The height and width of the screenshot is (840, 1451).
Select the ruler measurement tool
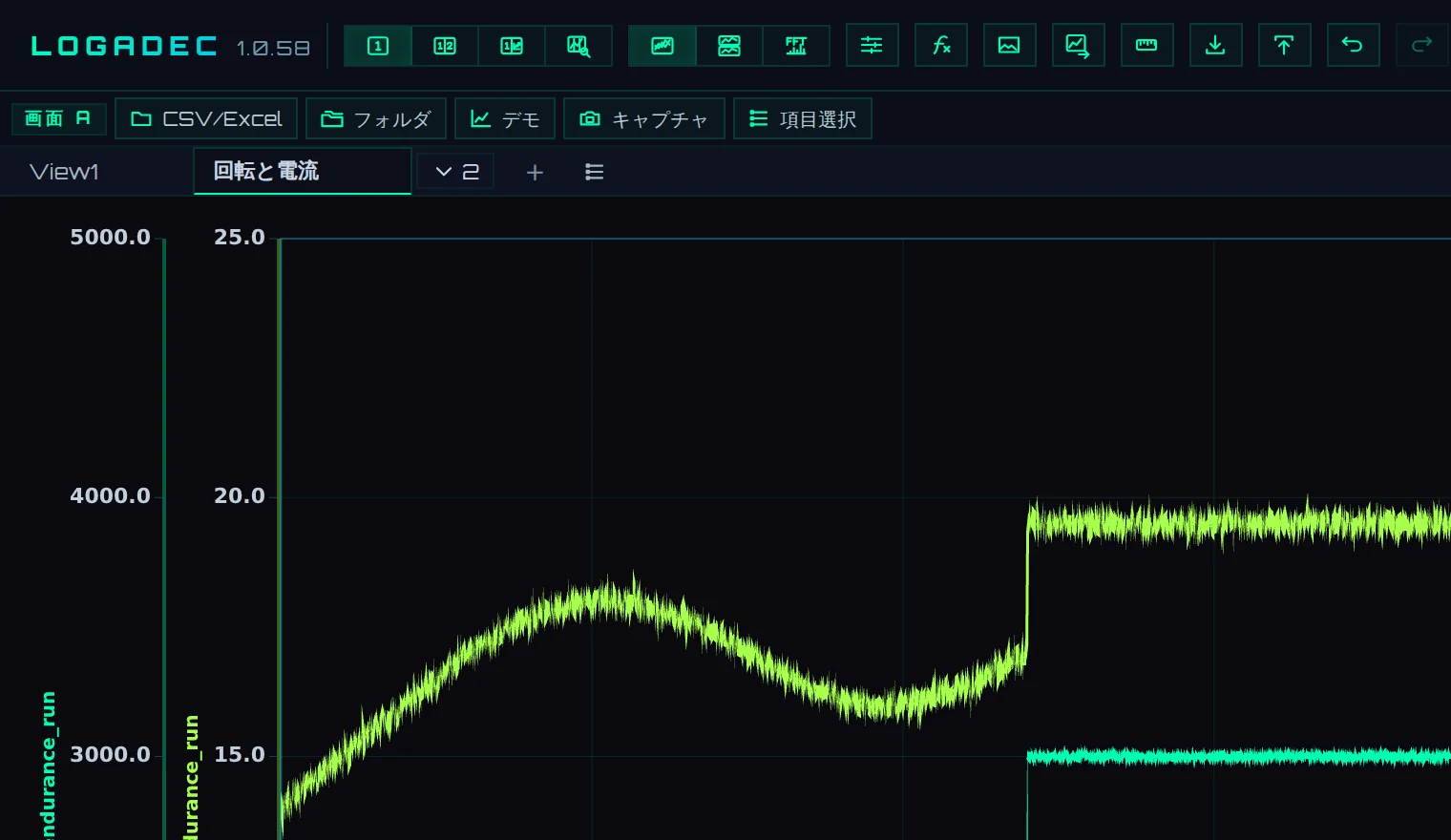tap(1146, 45)
